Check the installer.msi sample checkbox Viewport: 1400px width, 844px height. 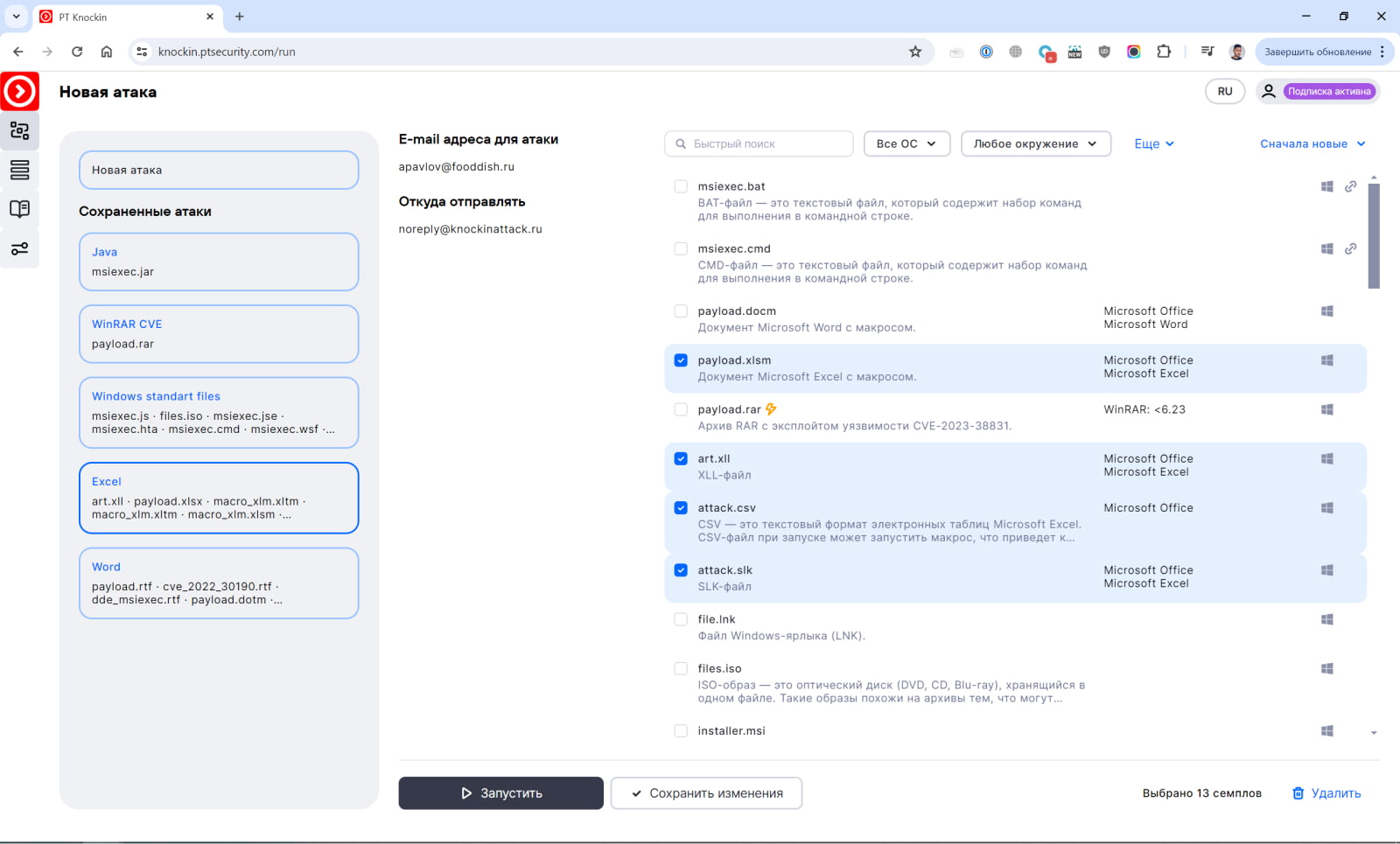(x=681, y=730)
